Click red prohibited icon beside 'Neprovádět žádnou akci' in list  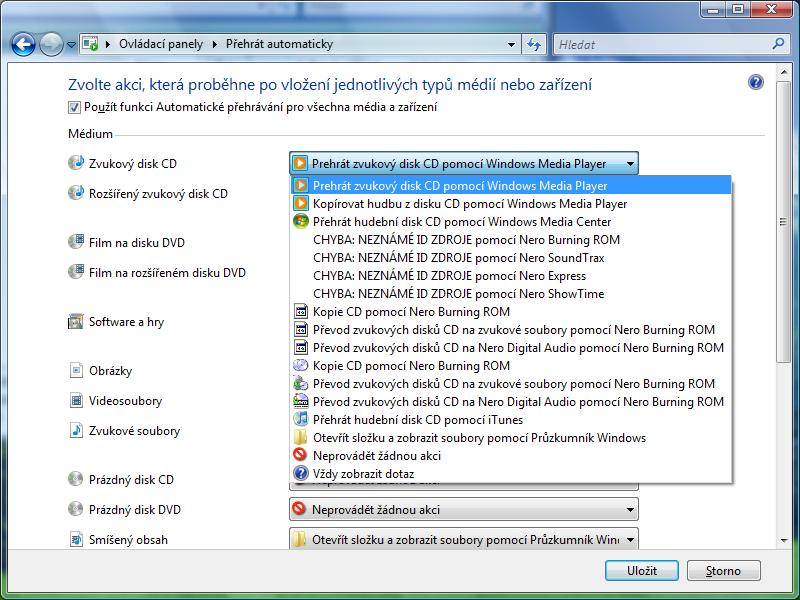(x=301, y=455)
